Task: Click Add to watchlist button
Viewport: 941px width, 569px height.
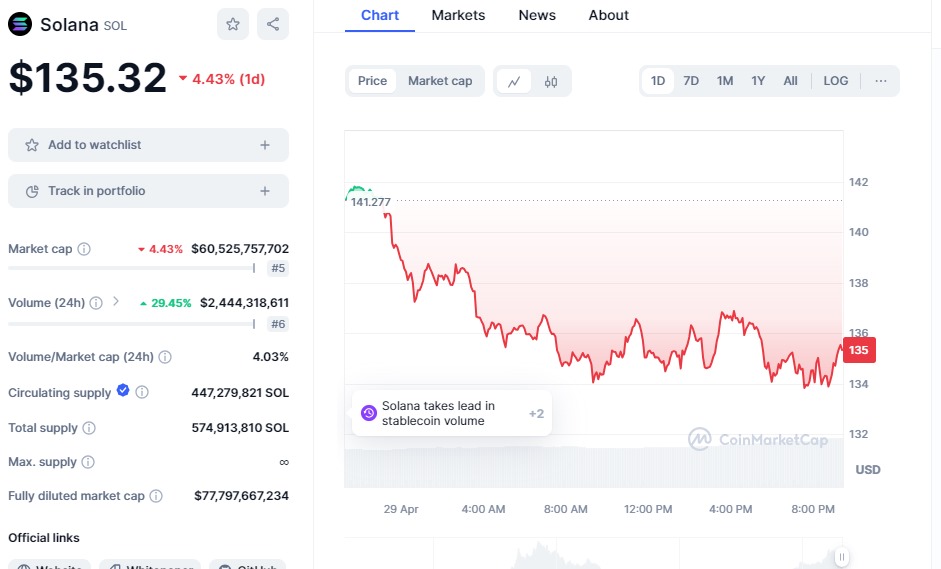Action: point(148,145)
